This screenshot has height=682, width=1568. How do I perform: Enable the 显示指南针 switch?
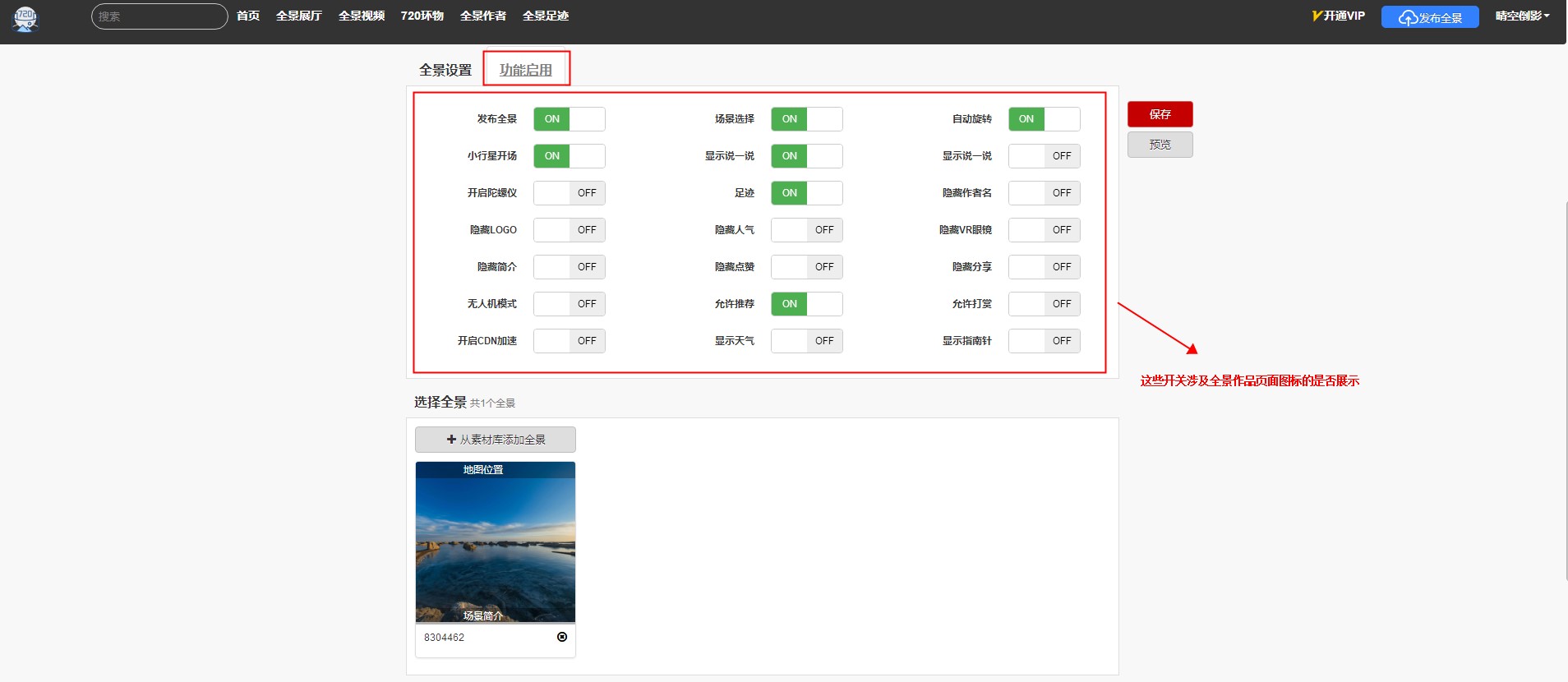pos(1045,341)
